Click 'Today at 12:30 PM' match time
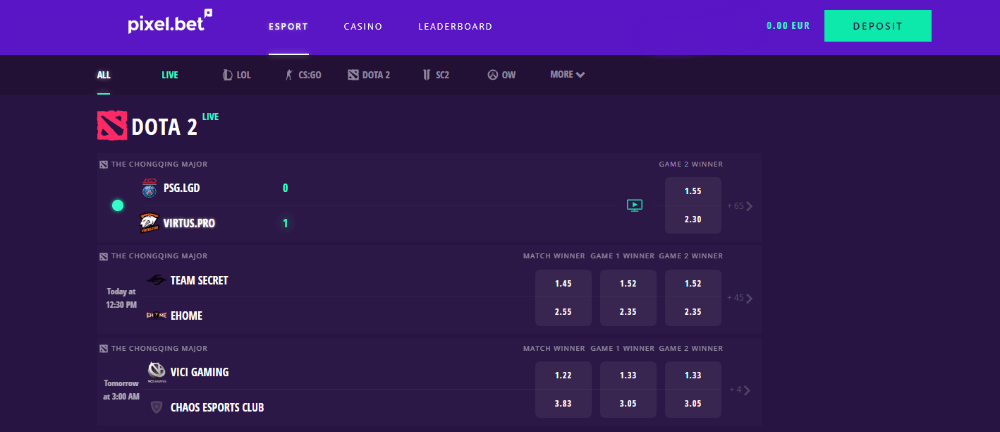 (x=121, y=298)
